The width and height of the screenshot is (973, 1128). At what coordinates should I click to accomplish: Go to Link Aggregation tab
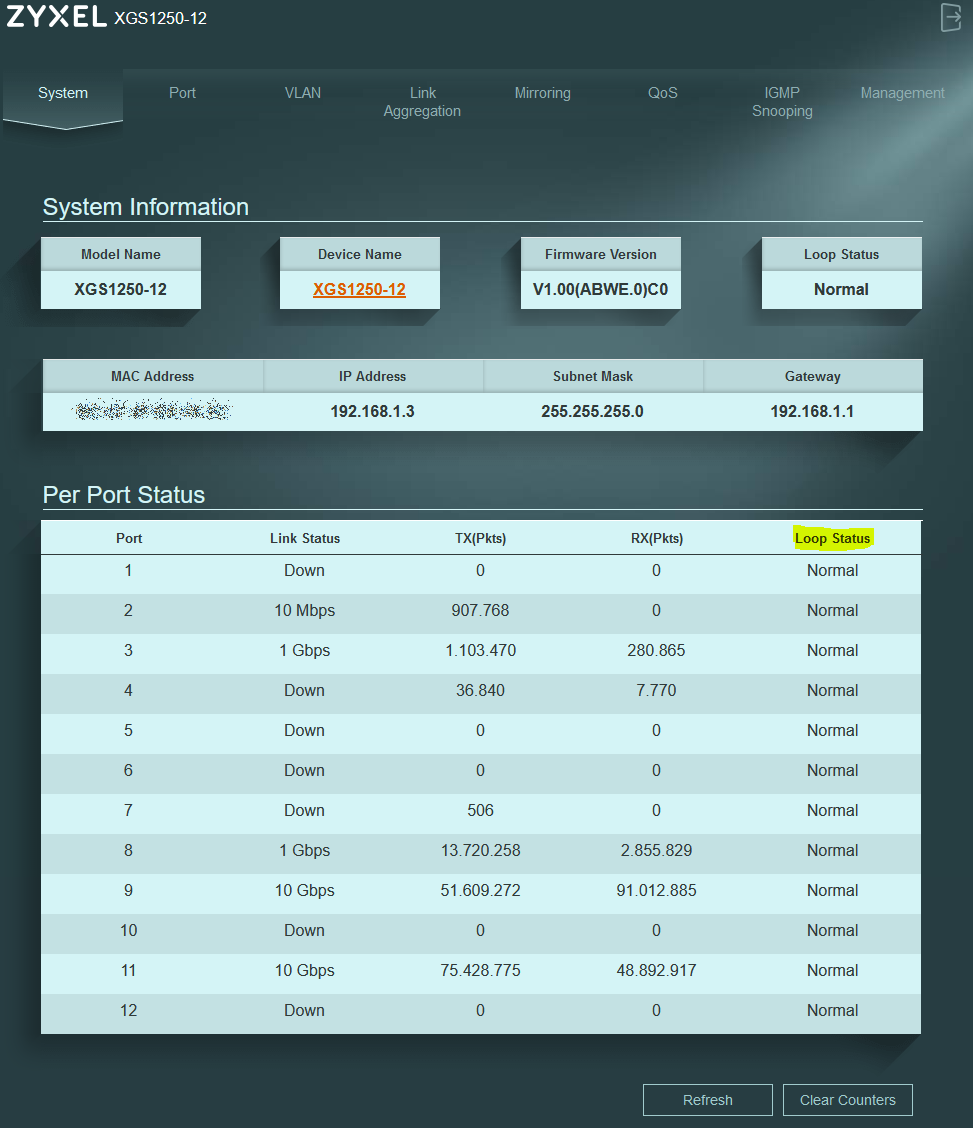tap(422, 102)
